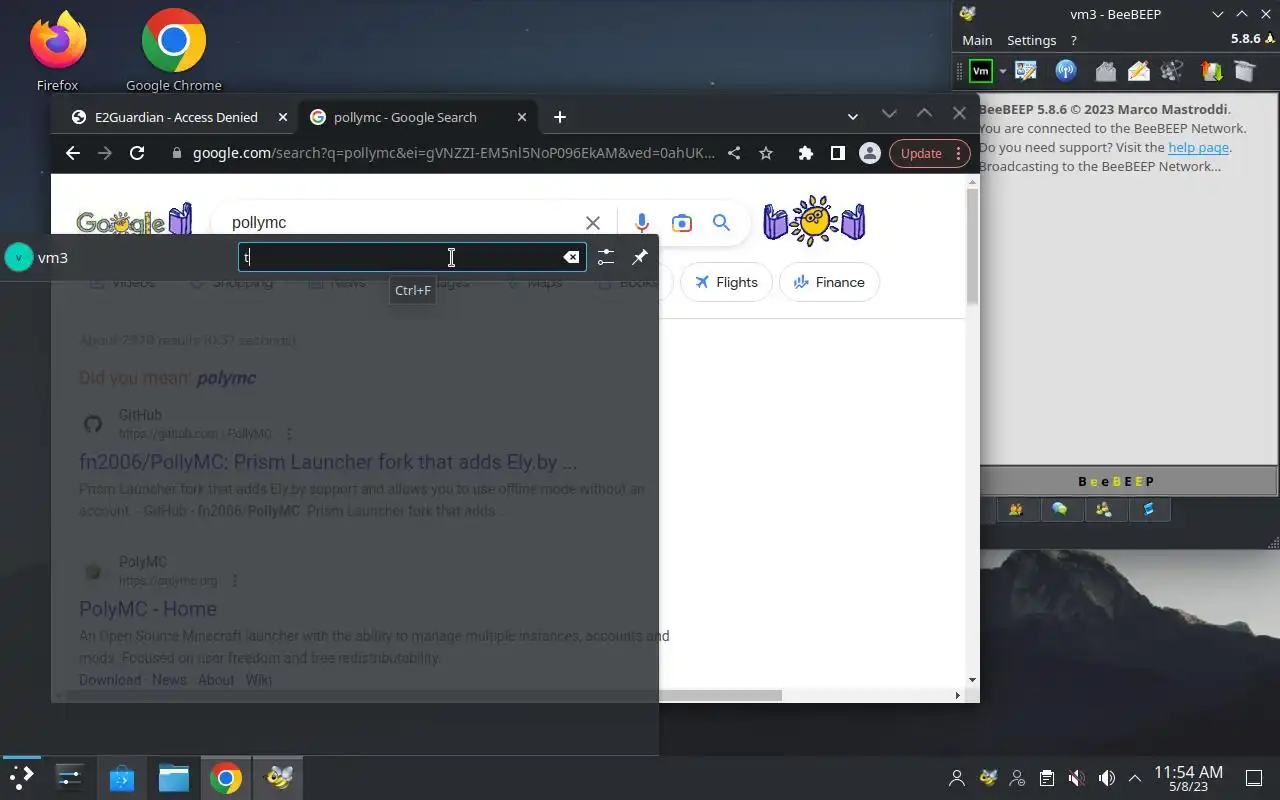This screenshot has height=800, width=1280.
Task: Go back in Chrome
Action: point(72,153)
